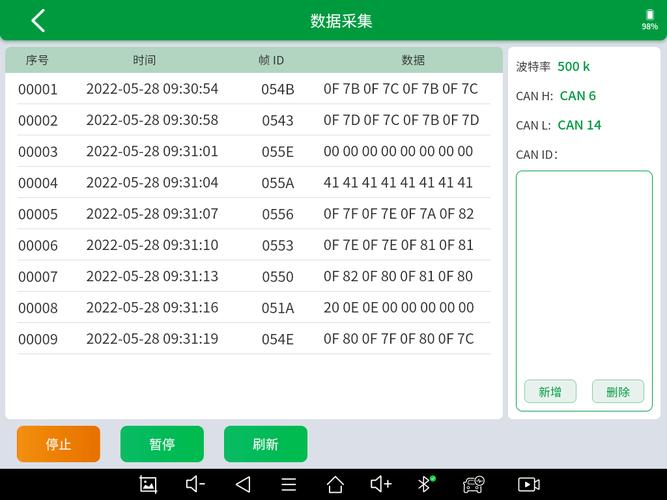This screenshot has height=500, width=667.
Task: Select frame ID 054B
Action: pyautogui.click(x=278, y=89)
